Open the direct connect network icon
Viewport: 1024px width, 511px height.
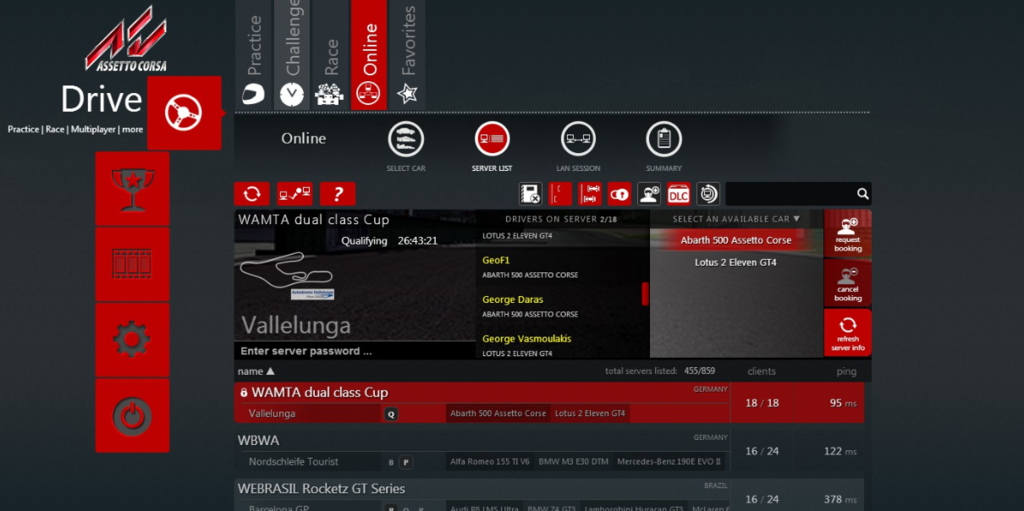pos(294,194)
